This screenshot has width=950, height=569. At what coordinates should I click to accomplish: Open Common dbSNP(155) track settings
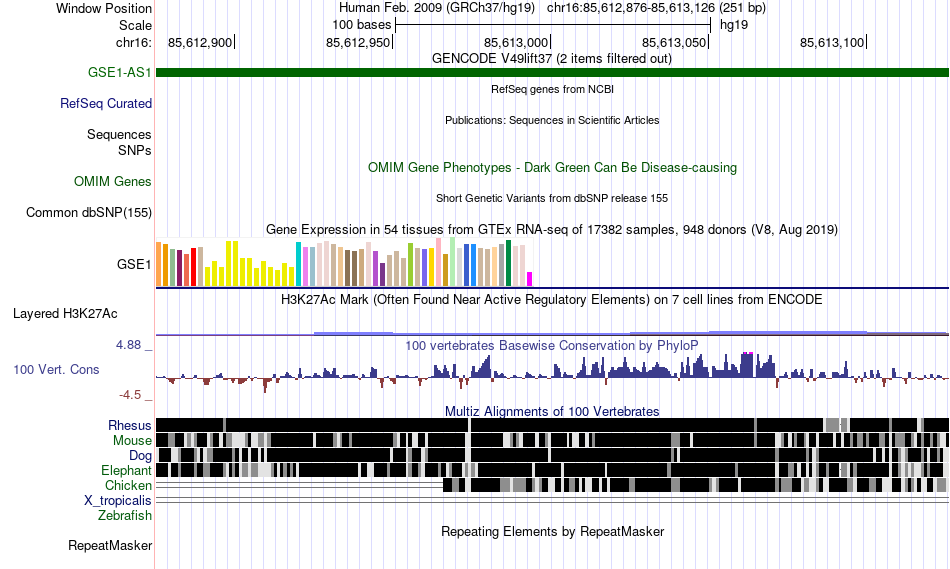click(x=89, y=212)
